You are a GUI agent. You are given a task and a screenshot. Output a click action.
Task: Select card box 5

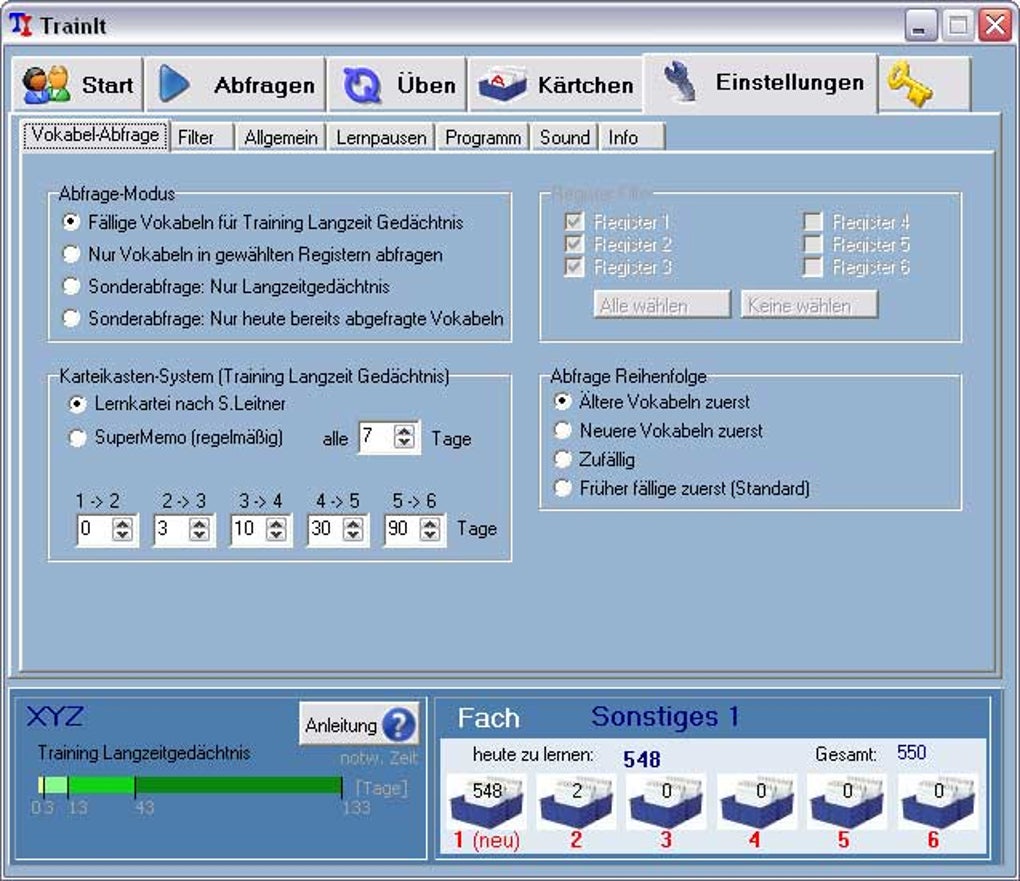click(x=846, y=802)
